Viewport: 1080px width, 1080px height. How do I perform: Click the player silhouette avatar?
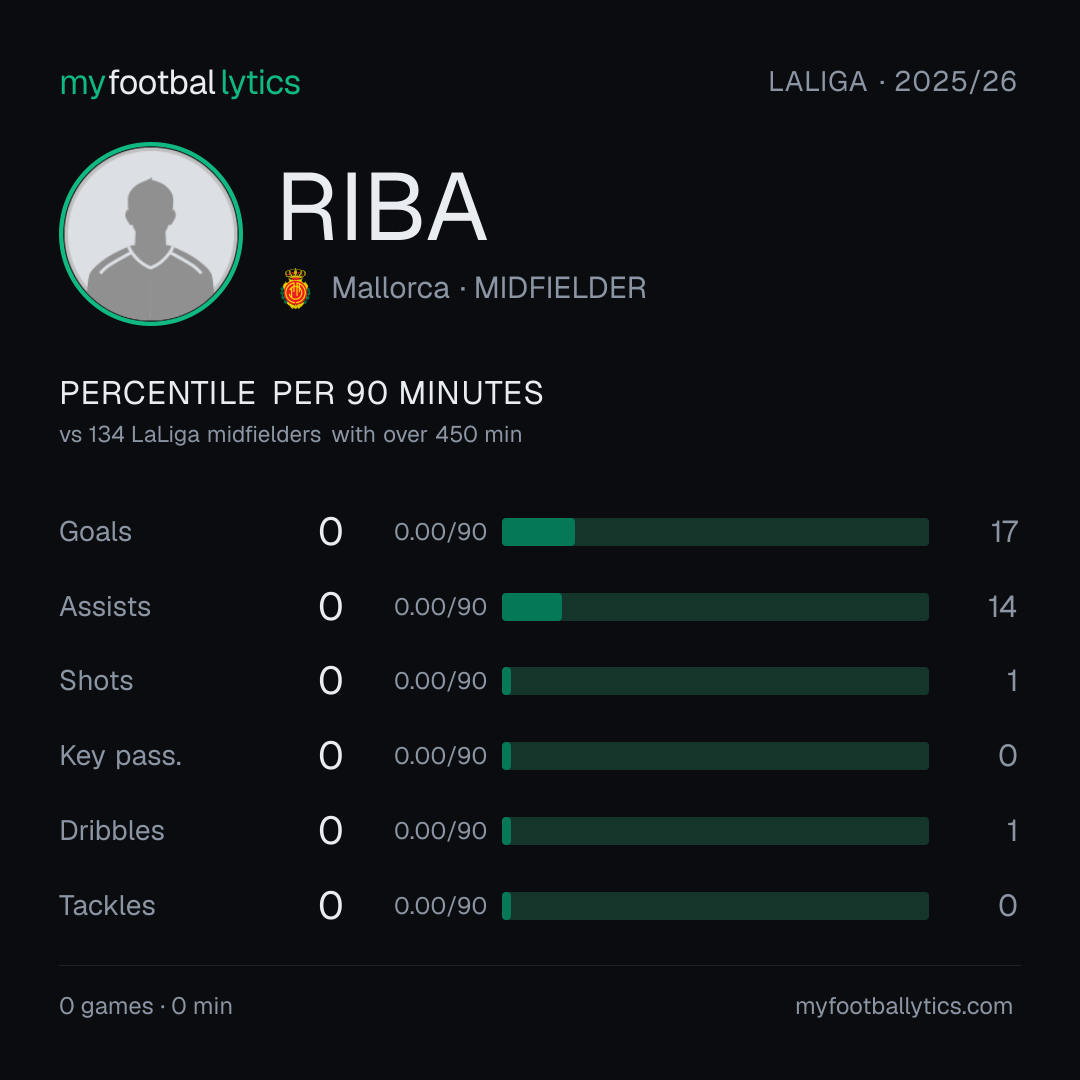pyautogui.click(x=151, y=234)
